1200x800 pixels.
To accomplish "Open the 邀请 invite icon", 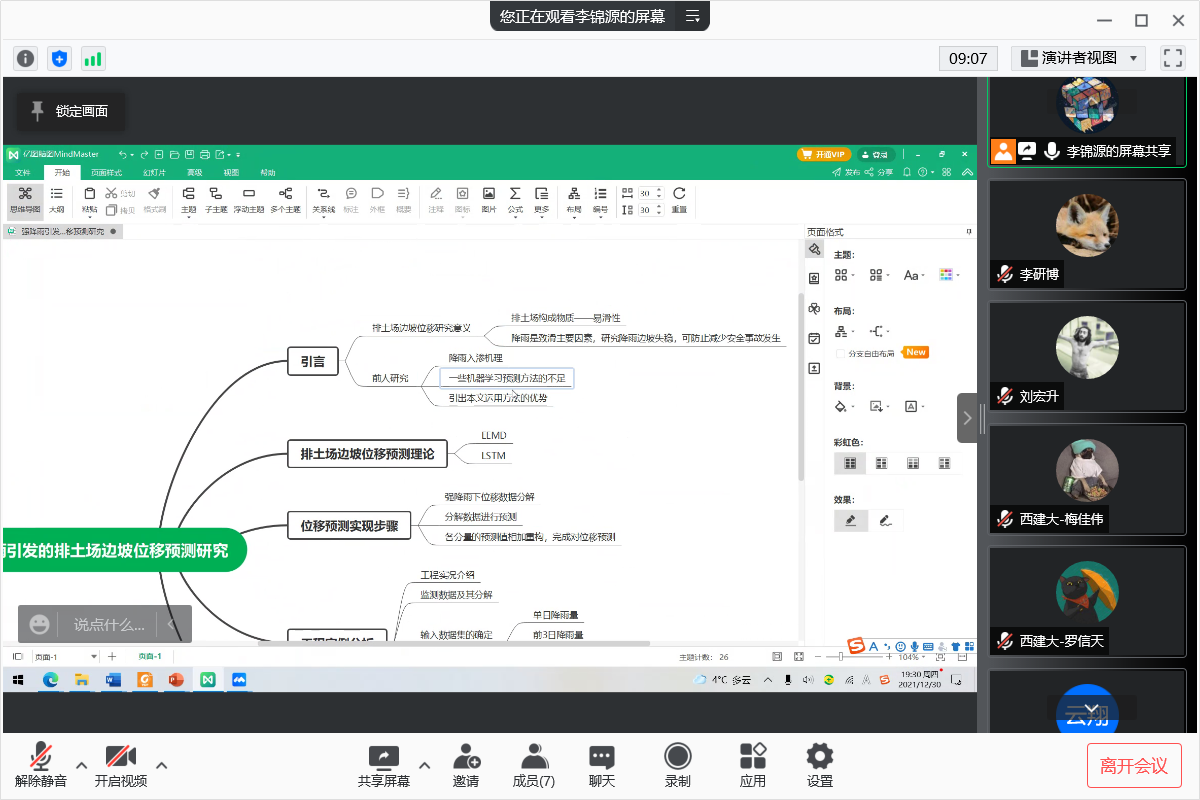I will click(x=466, y=765).
